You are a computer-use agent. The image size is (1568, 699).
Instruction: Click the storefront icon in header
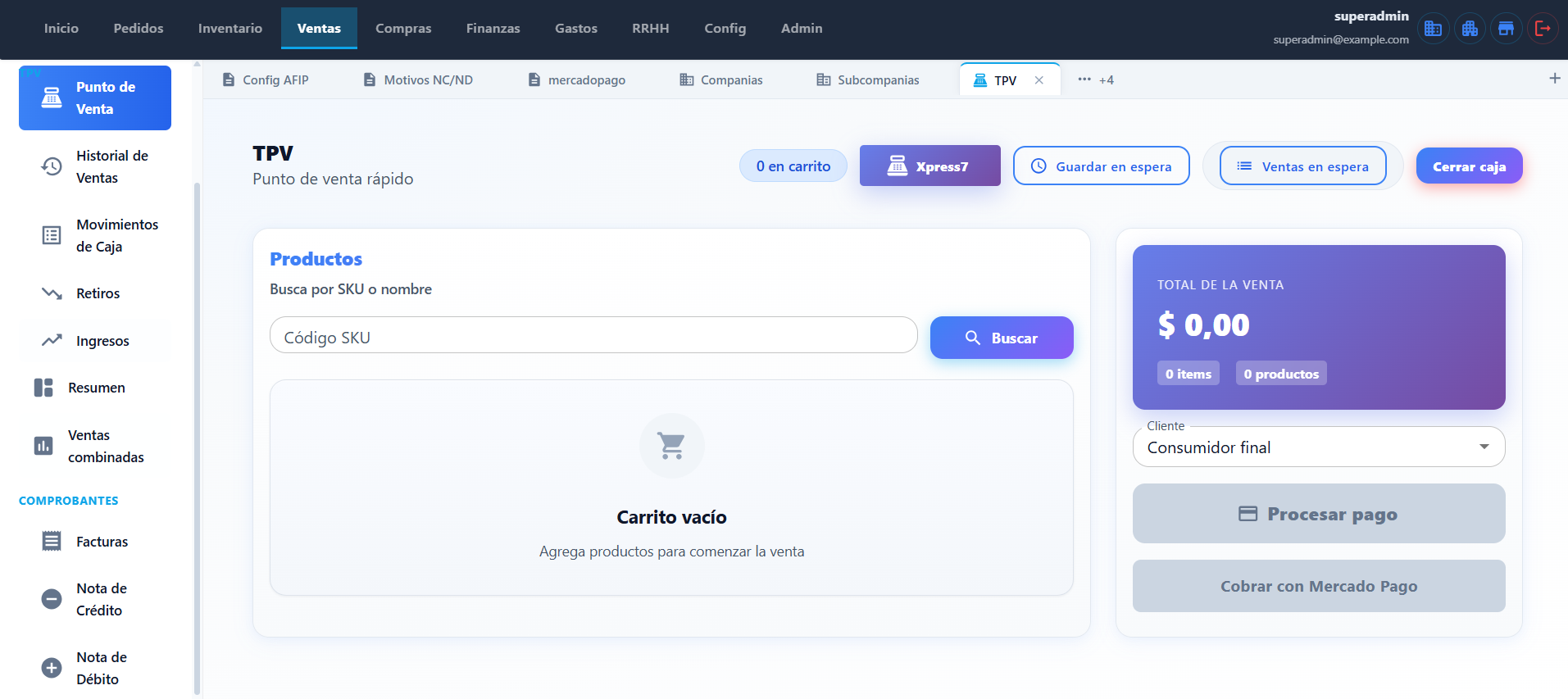point(1506,29)
